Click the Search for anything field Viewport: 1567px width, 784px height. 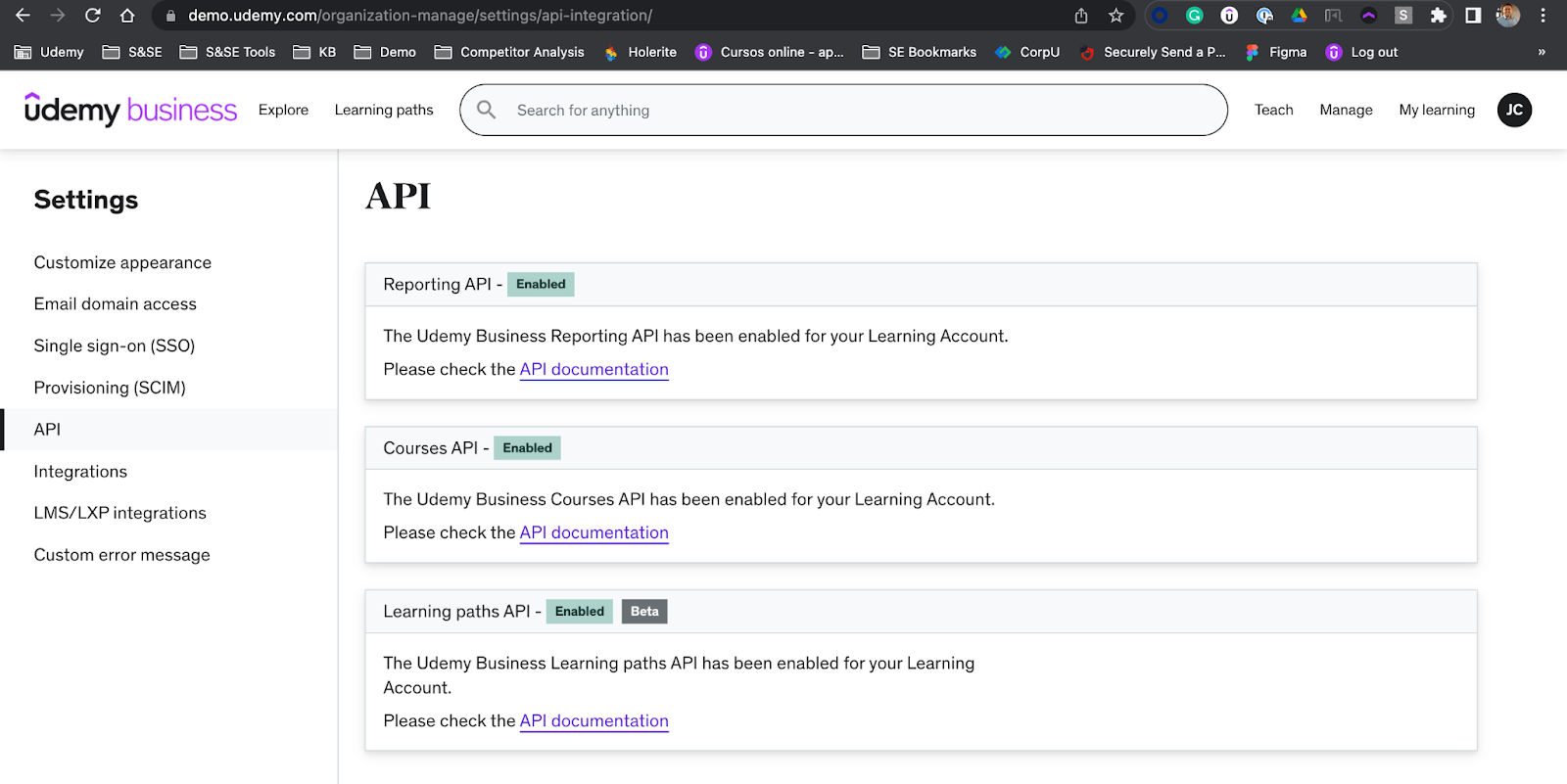(x=843, y=110)
